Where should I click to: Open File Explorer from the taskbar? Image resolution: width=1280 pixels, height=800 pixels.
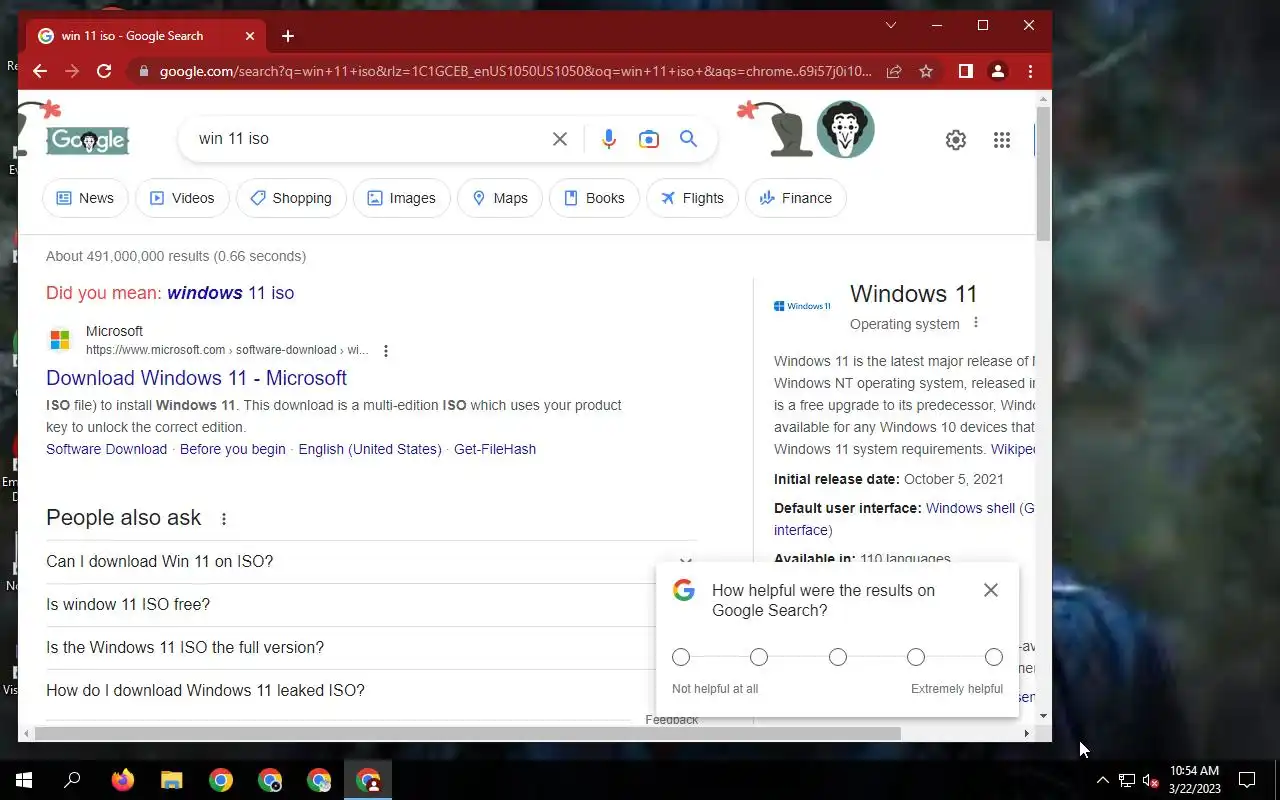tap(172, 780)
